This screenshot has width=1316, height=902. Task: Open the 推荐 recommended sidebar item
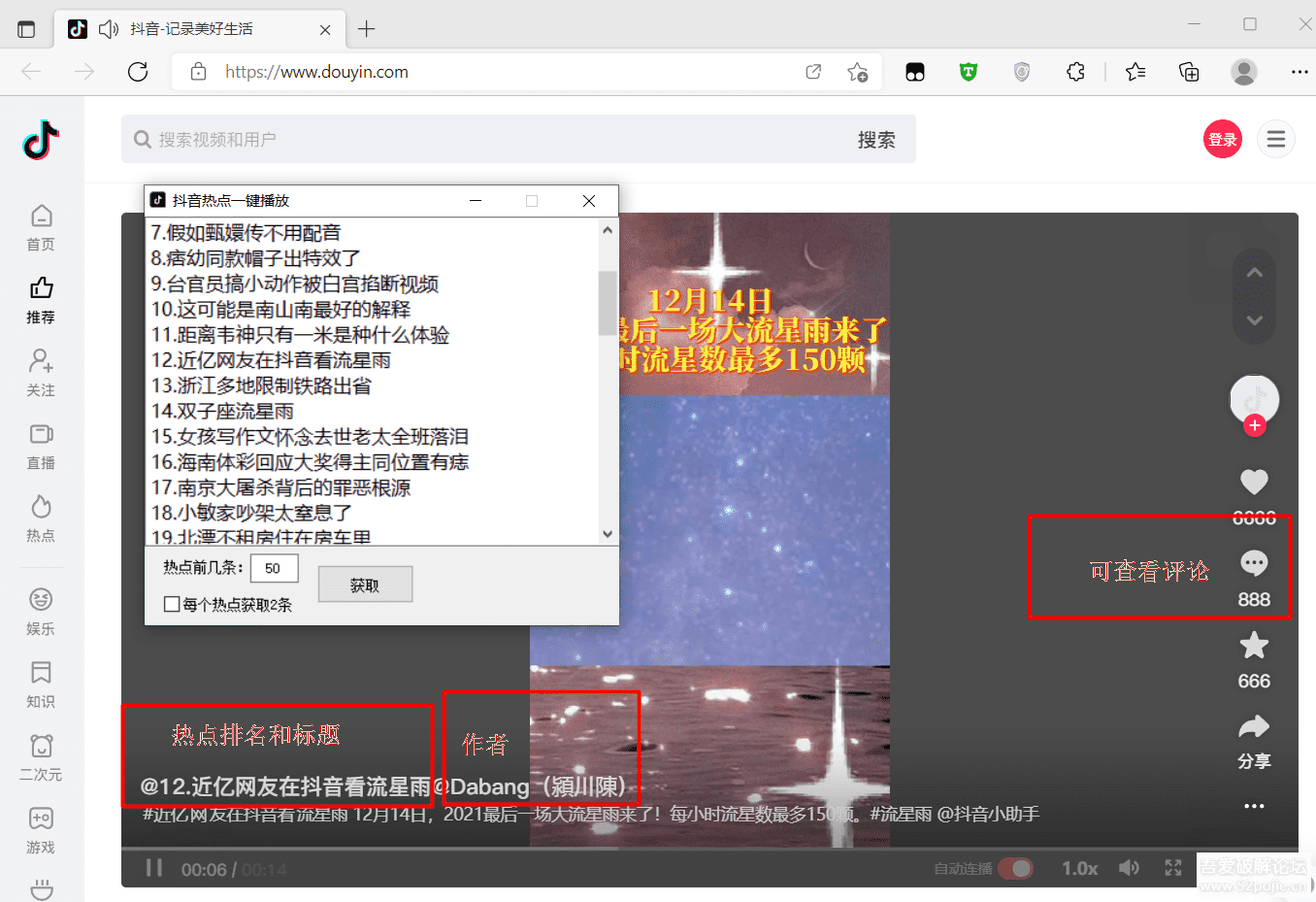coord(41,301)
